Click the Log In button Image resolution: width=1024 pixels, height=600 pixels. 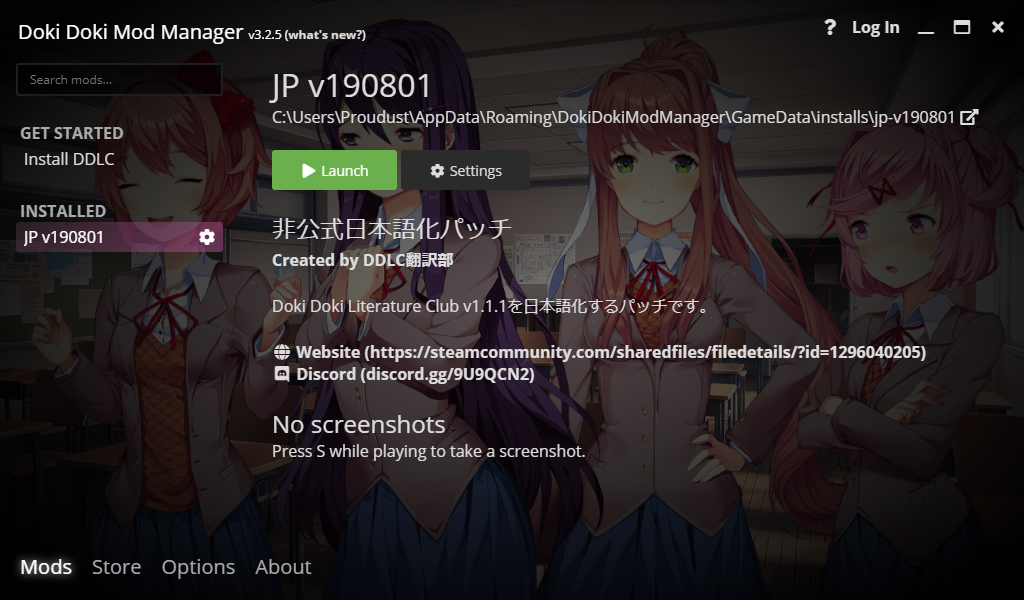pos(876,27)
